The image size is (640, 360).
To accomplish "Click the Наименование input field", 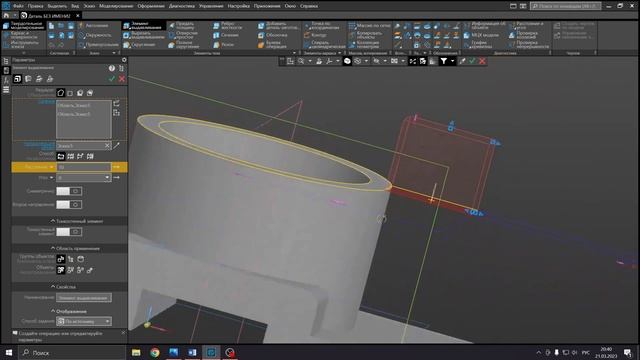I will (84, 298).
